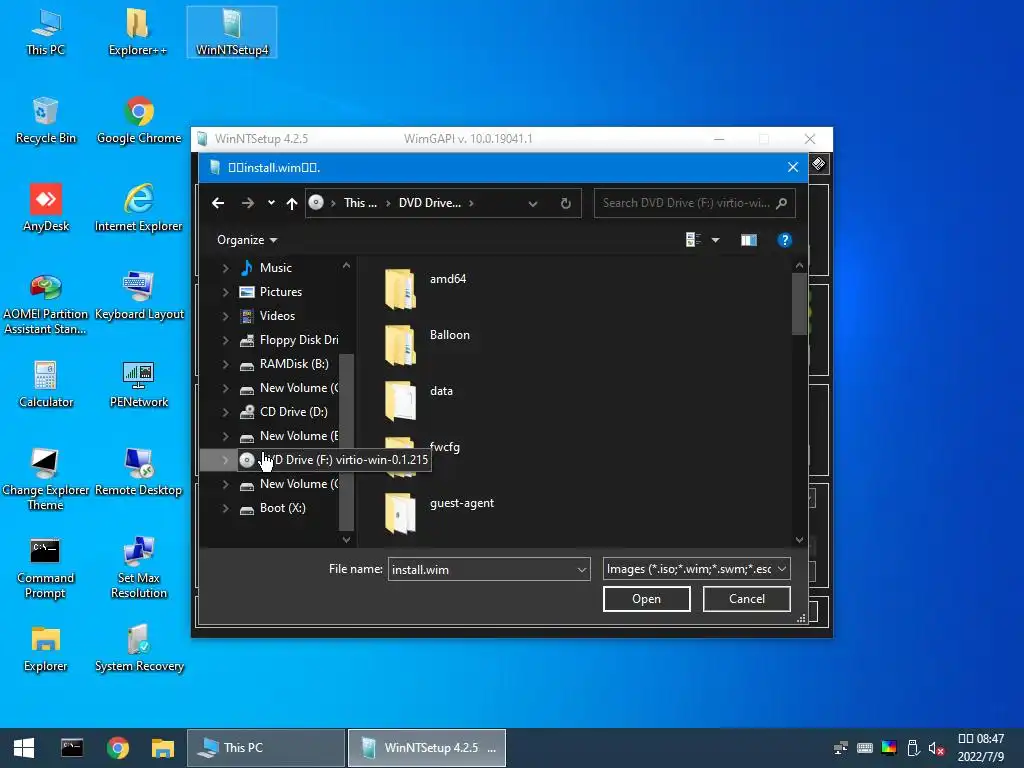Open the PENetwork desktop icon
This screenshot has height=768, width=1024.
(x=138, y=385)
